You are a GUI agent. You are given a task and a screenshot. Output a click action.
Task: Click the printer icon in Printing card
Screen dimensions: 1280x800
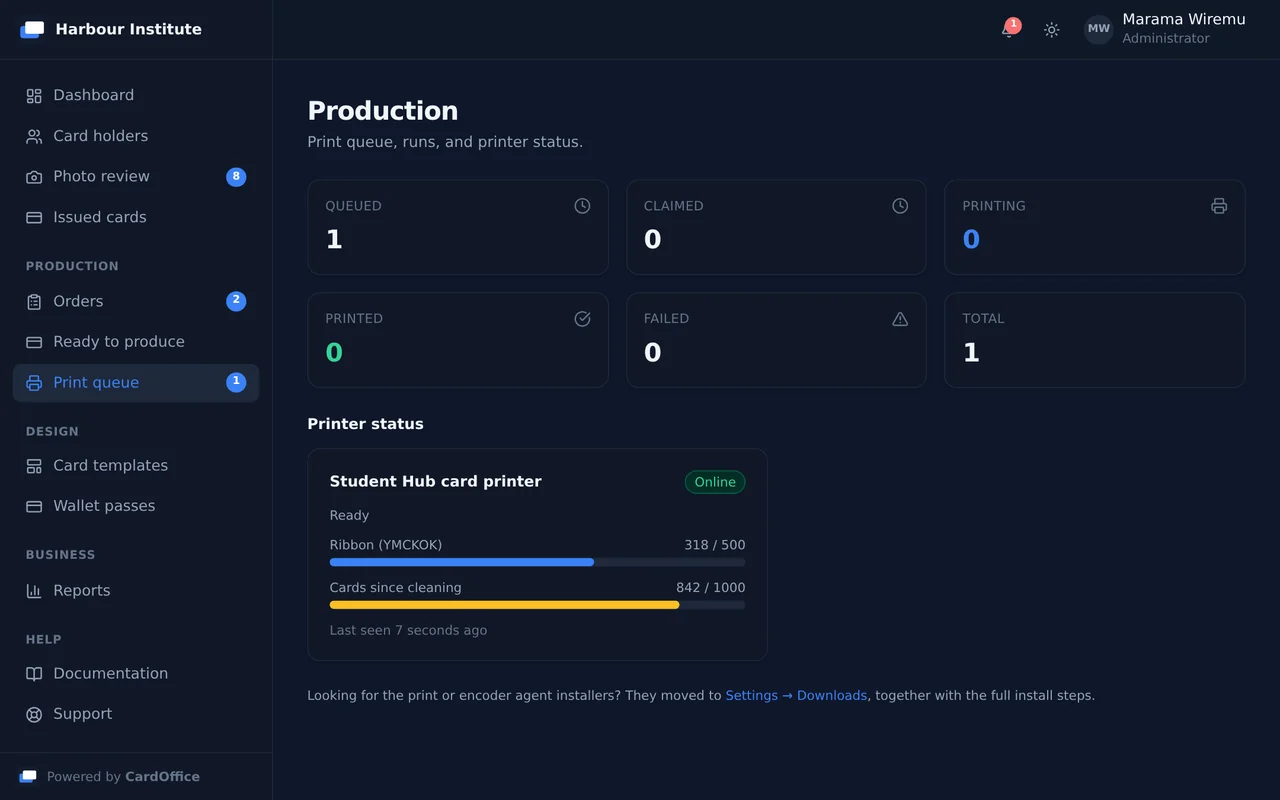[x=1218, y=206]
